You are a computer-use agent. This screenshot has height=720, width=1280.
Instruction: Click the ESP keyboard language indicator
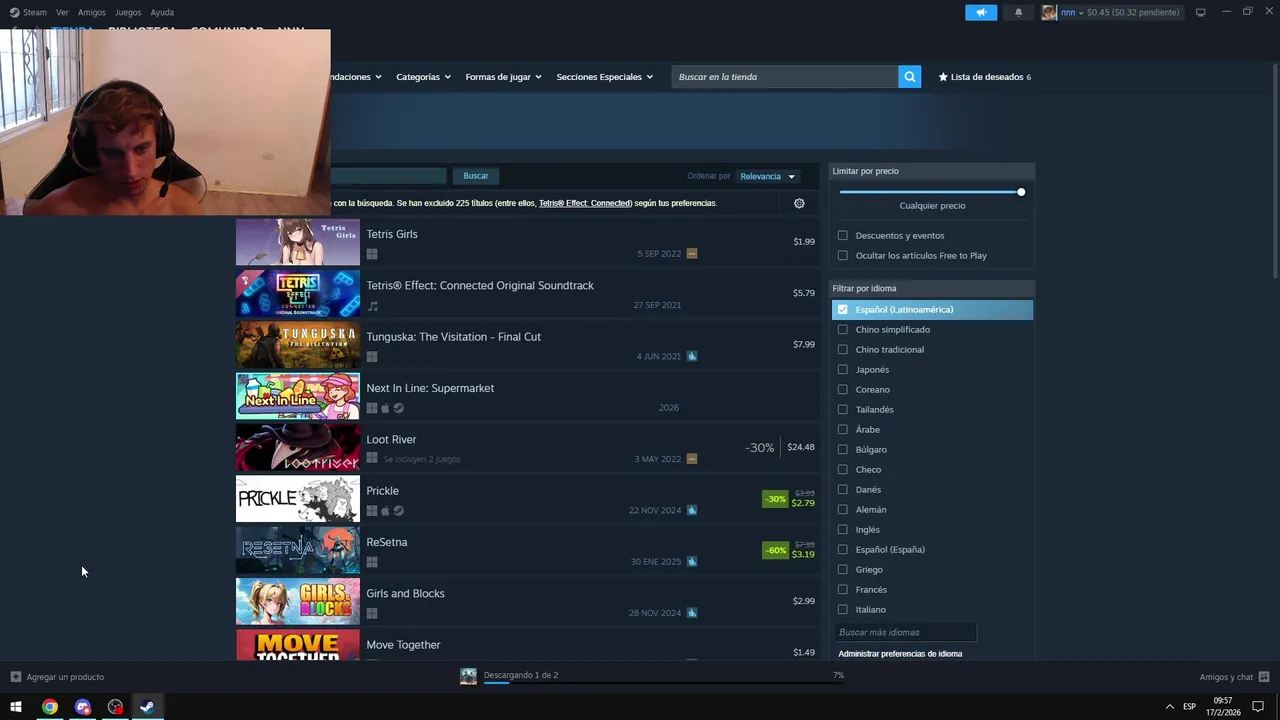tap(1189, 707)
